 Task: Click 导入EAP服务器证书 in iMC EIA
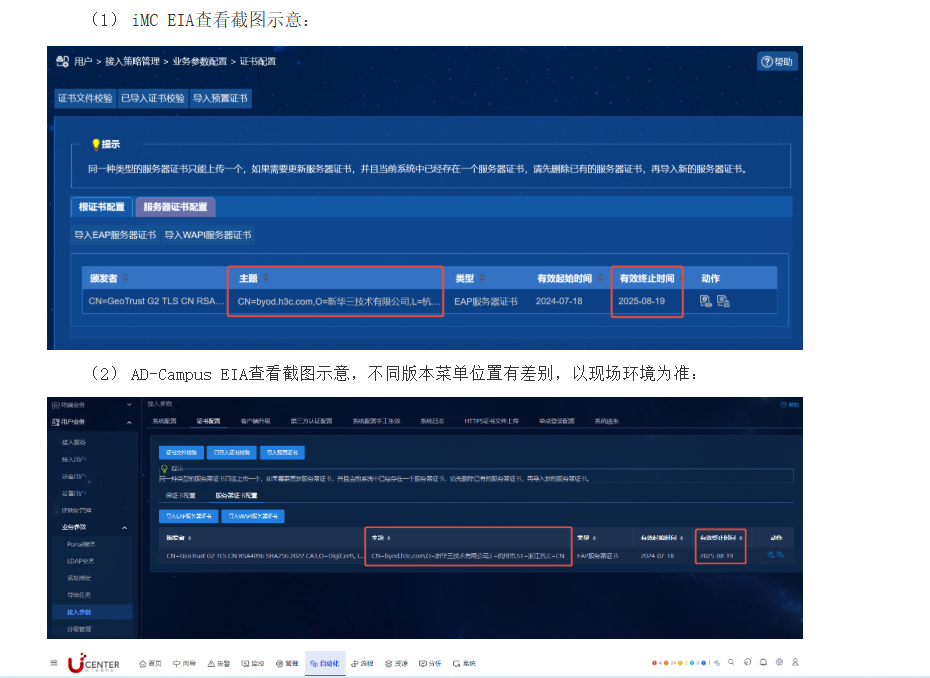click(115, 235)
